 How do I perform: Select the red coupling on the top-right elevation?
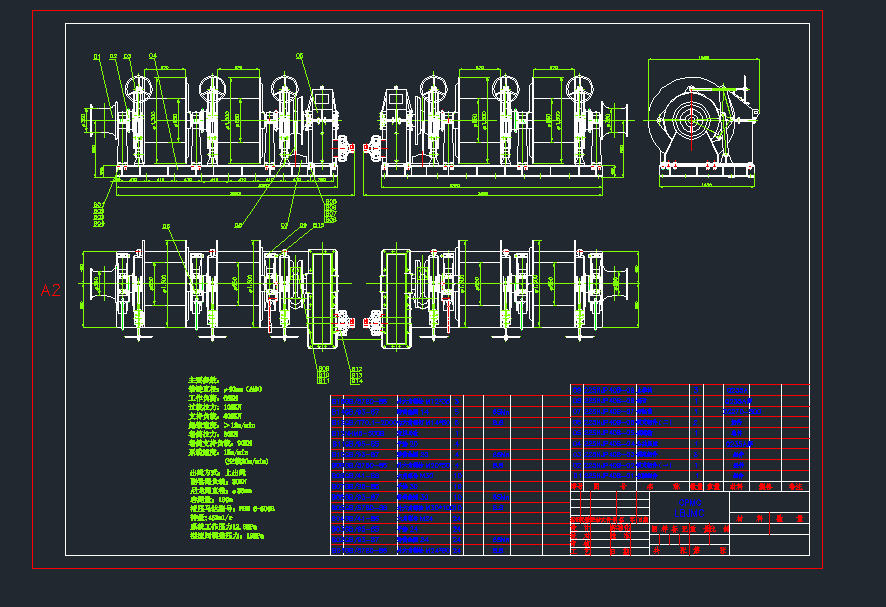[373, 150]
